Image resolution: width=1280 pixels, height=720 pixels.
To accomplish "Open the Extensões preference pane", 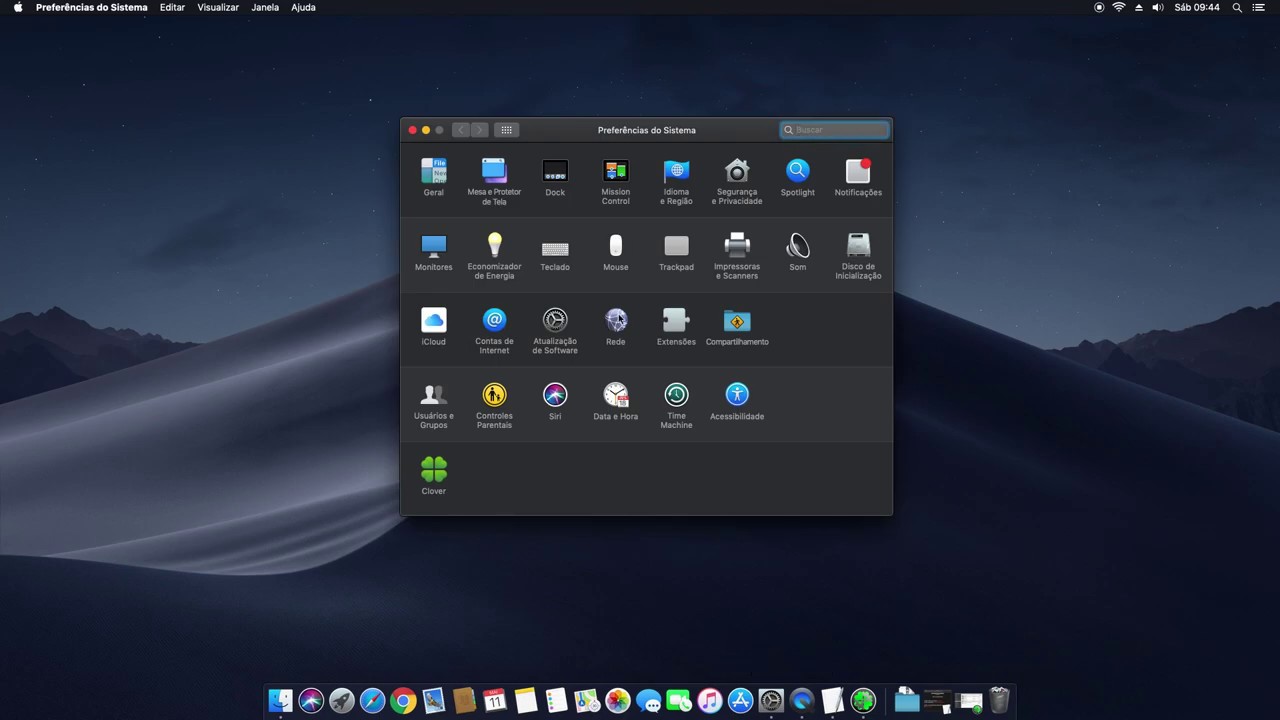I will [676, 327].
